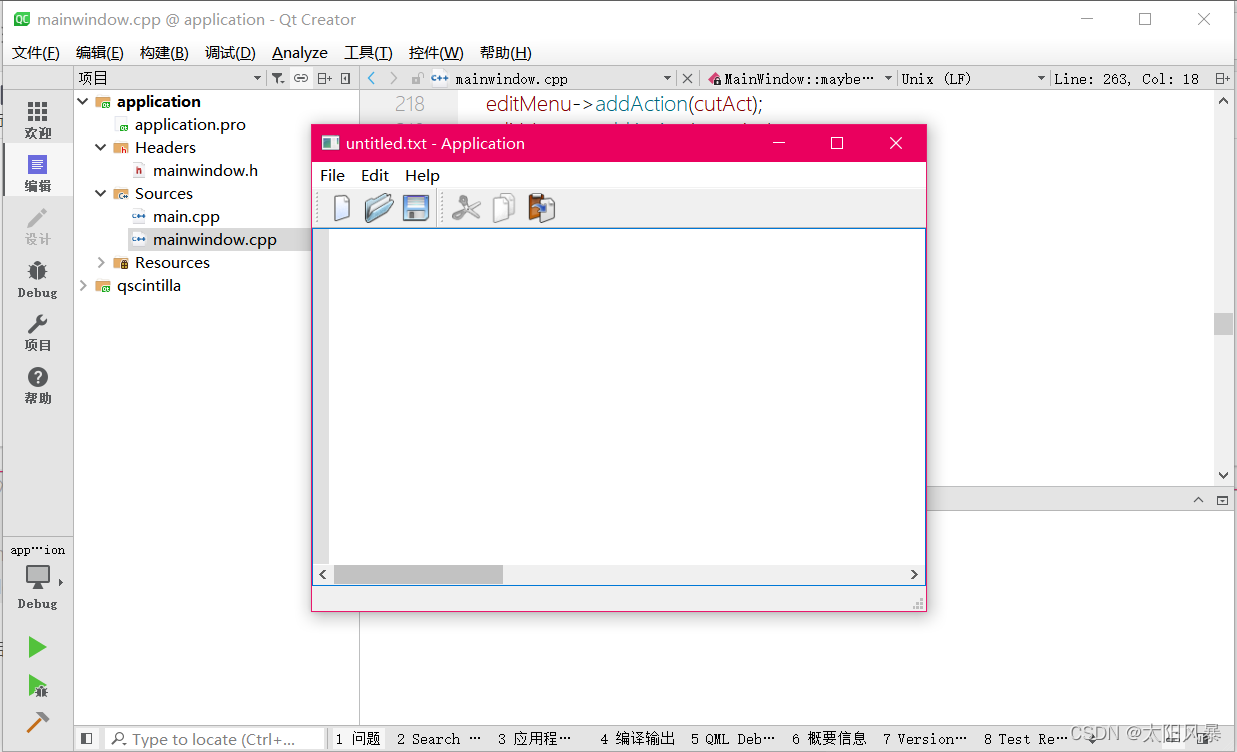1237x752 pixels.
Task: Click Paste clipboard icon in Application toolbar
Action: 541,207
